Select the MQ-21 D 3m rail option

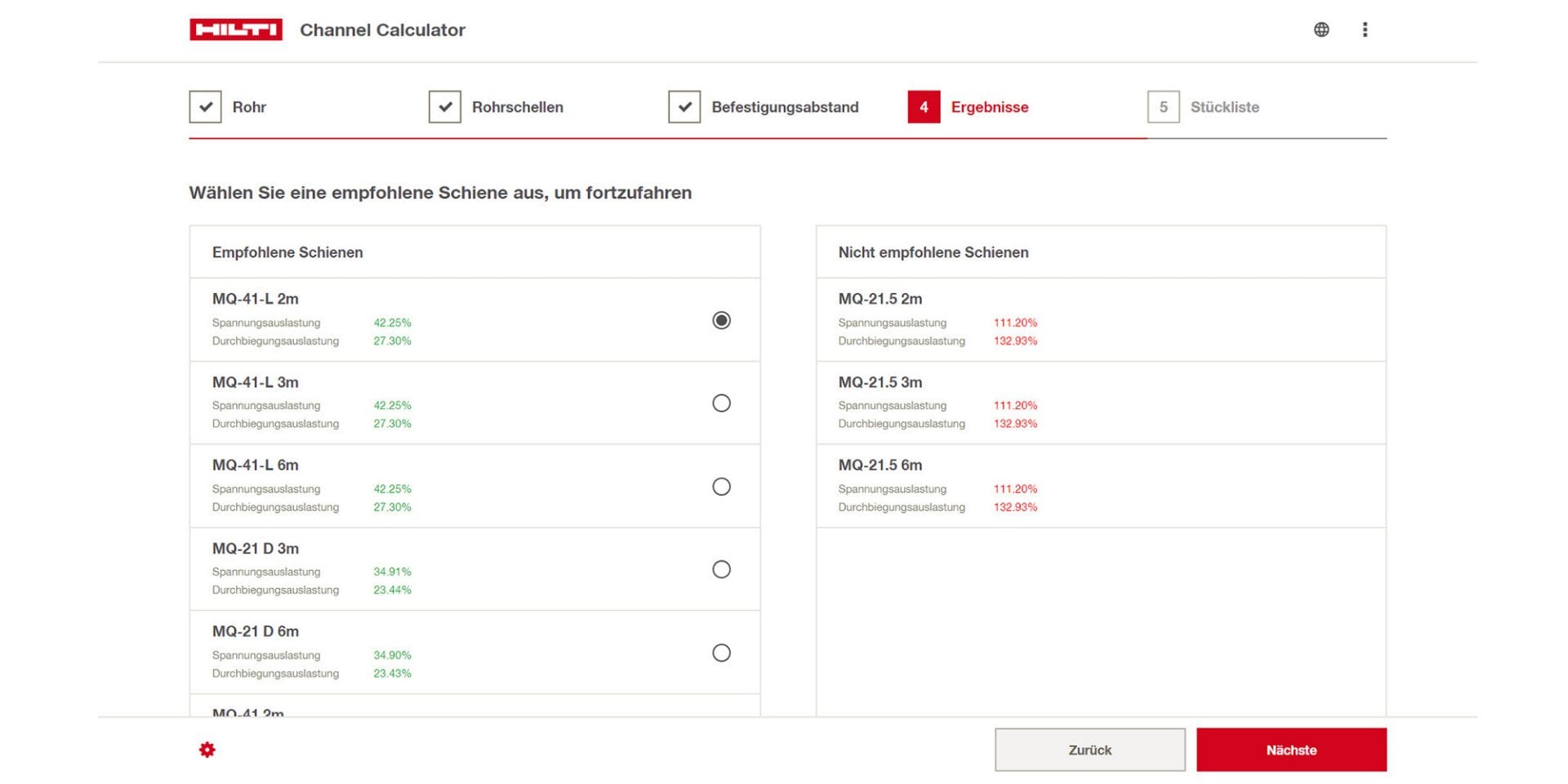[721, 569]
